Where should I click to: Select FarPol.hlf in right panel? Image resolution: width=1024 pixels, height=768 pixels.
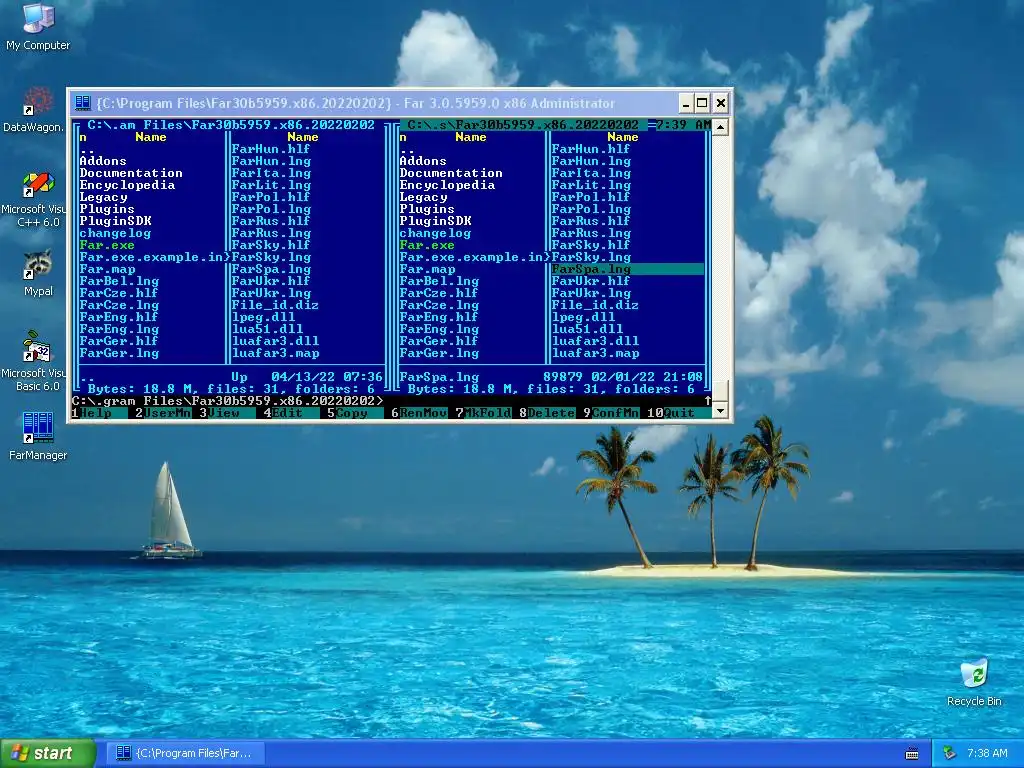pyautogui.click(x=591, y=197)
